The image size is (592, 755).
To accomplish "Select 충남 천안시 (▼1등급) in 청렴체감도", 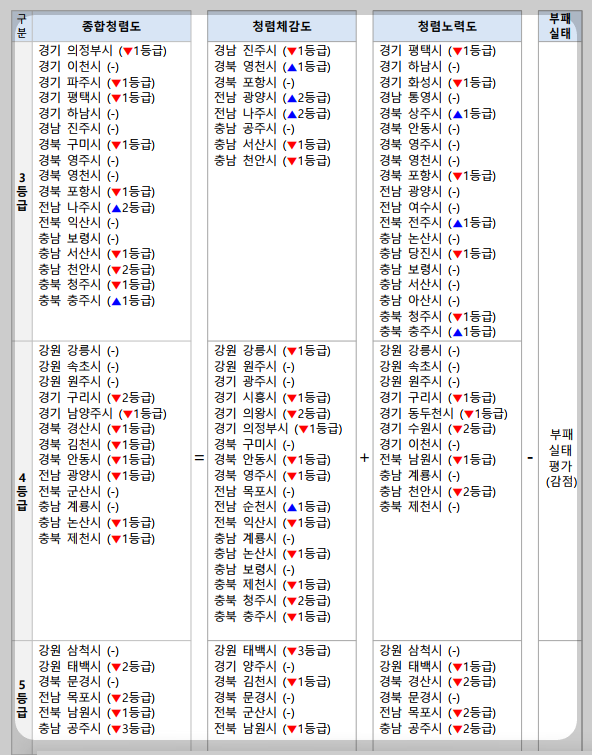I will point(272,160).
